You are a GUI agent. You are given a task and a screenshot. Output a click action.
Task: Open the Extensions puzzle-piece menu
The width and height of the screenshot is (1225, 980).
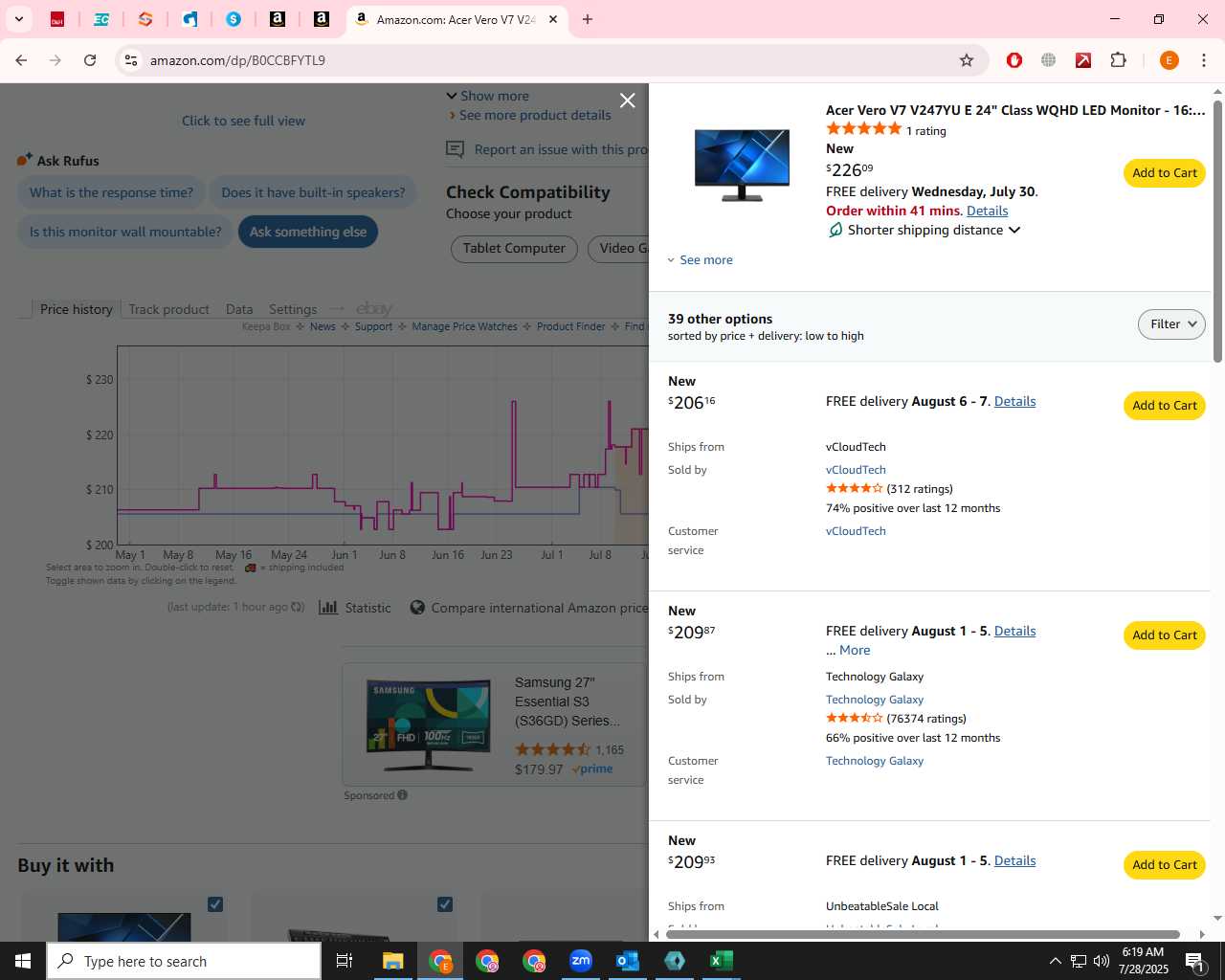tap(1118, 60)
